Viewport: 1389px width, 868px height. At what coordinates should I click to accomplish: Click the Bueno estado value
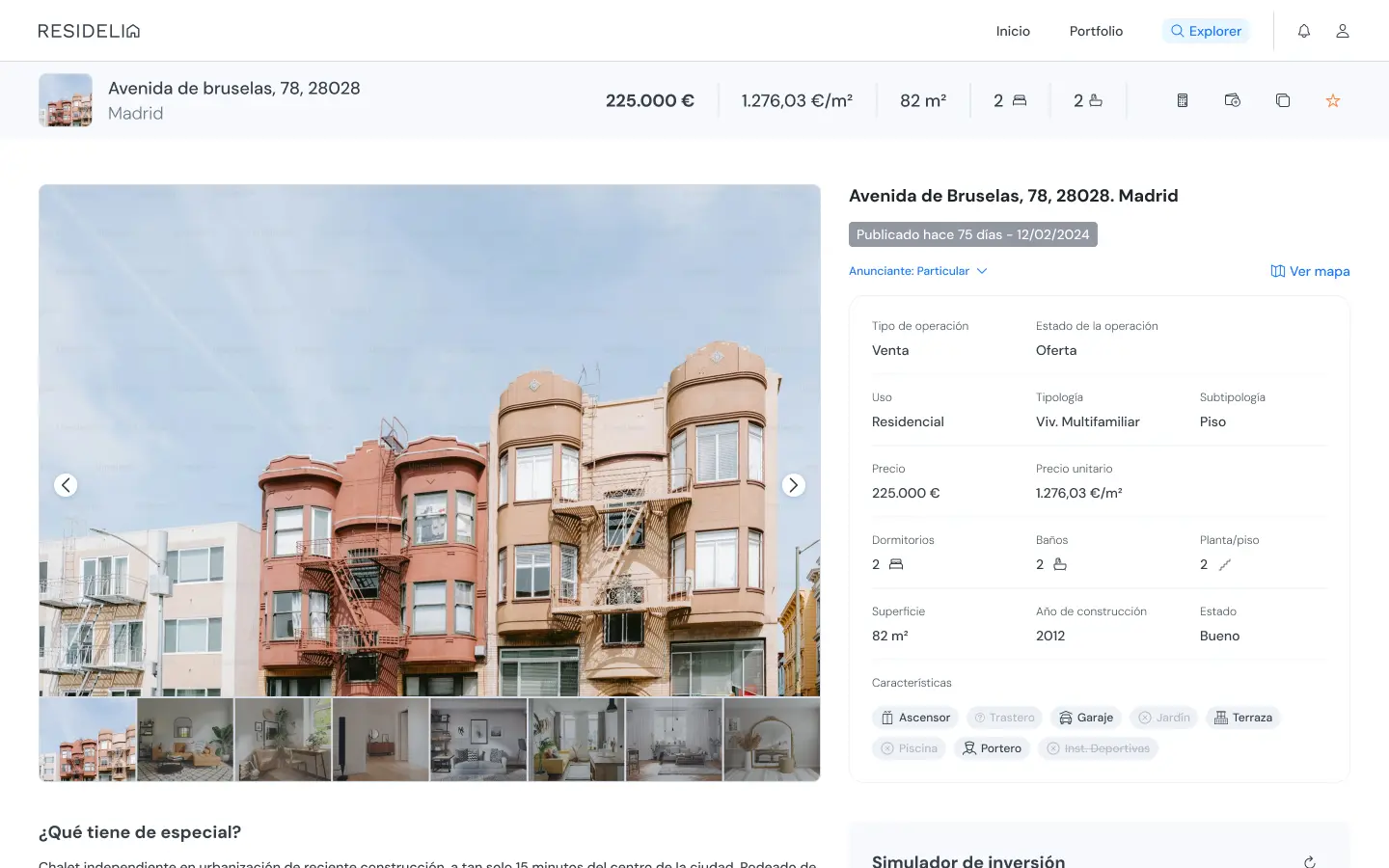1219,636
